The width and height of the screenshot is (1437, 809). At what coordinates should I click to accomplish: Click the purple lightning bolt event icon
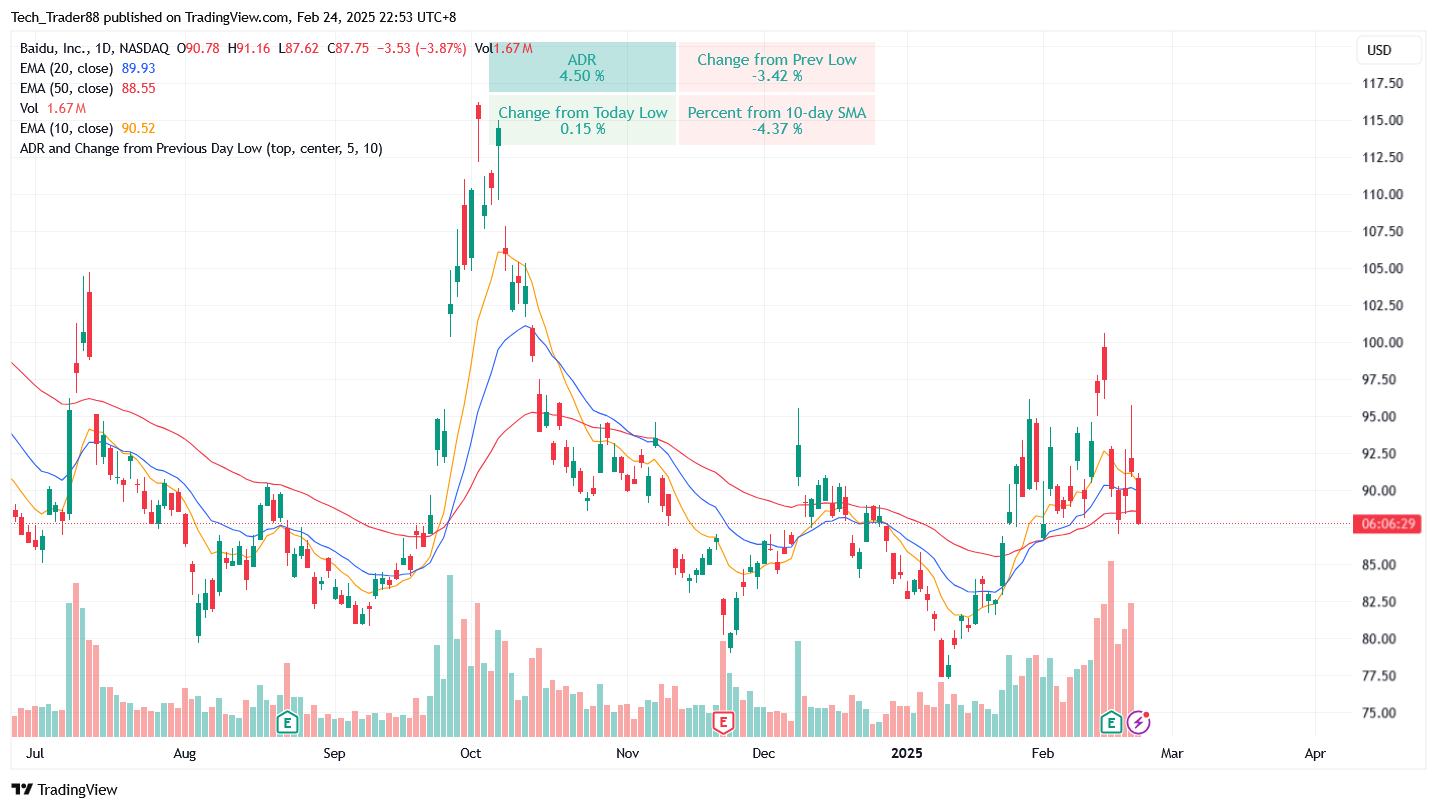click(1138, 721)
